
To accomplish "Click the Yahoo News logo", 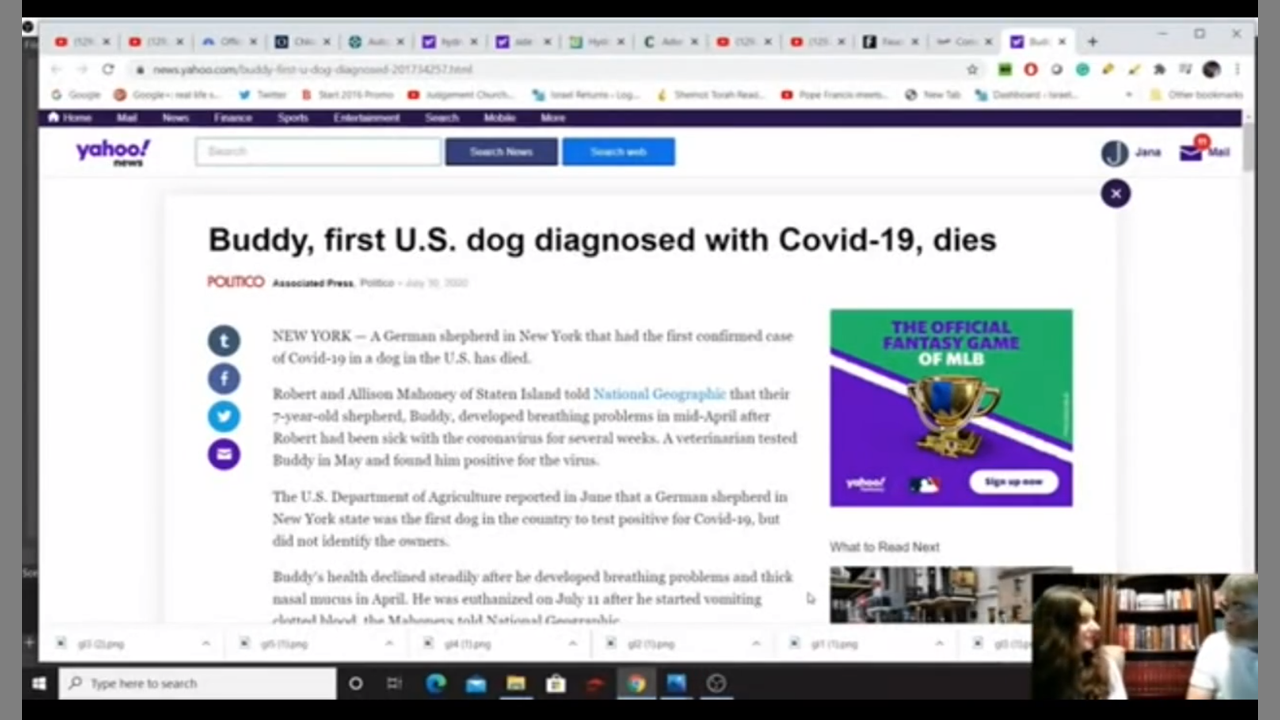I will click(112, 152).
